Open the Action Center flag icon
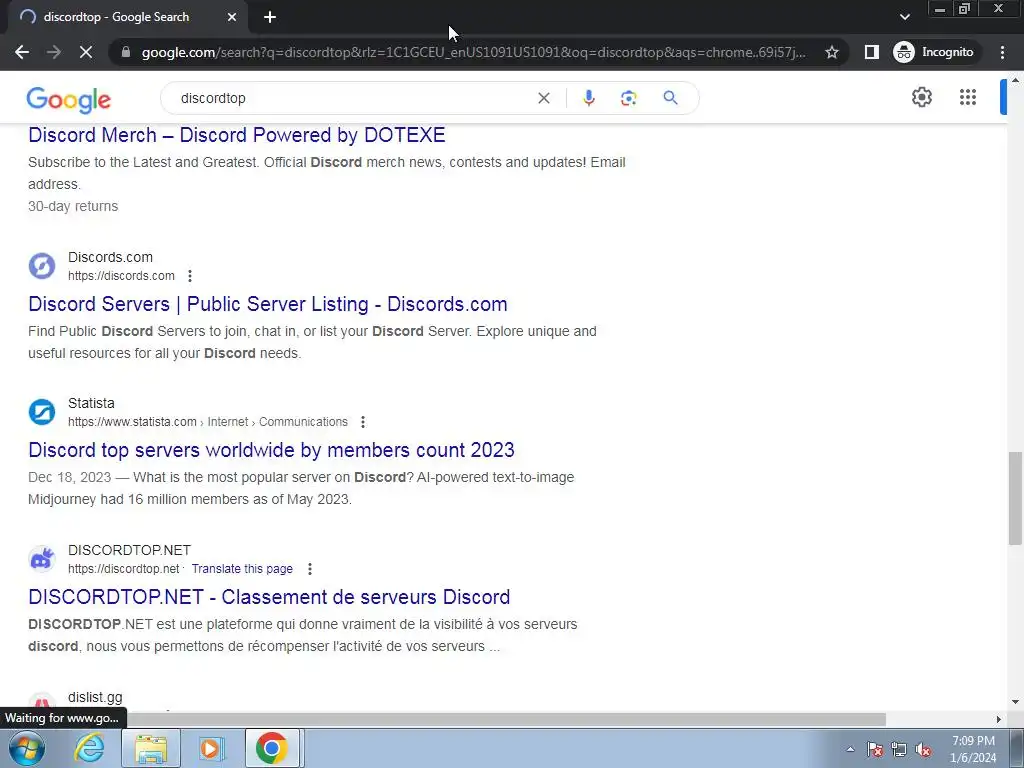The height and width of the screenshot is (768, 1024). (875, 750)
